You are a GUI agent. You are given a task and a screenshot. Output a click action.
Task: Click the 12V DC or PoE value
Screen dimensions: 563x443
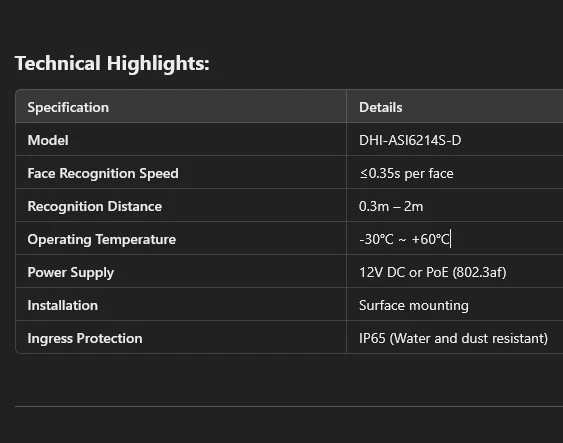[x=433, y=272]
